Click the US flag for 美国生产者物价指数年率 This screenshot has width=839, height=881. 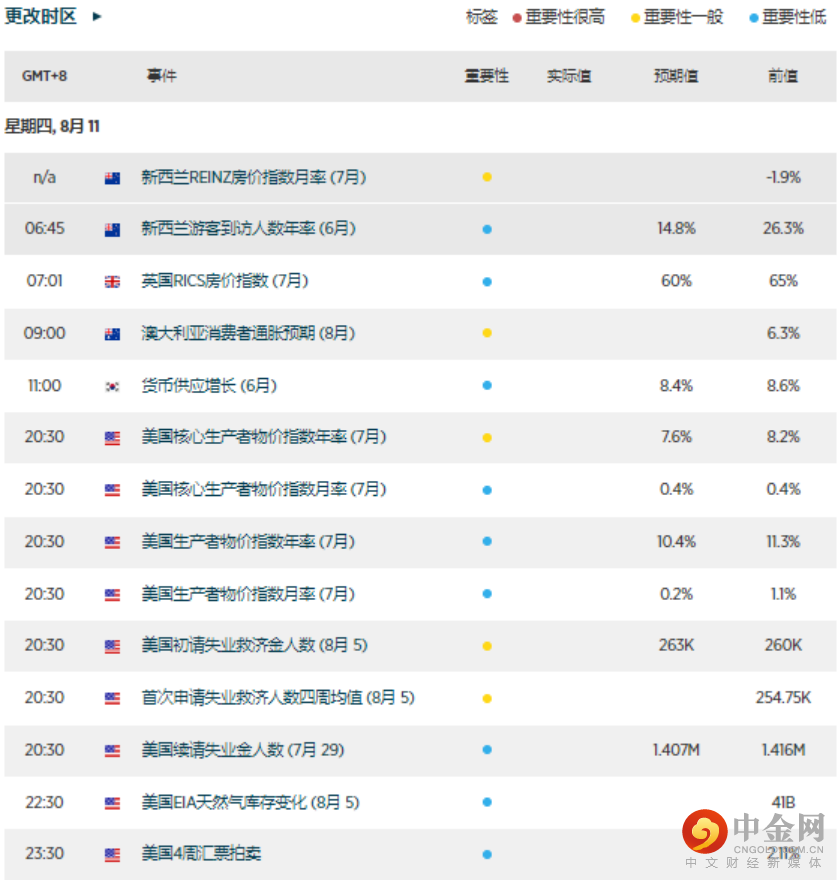point(112,542)
